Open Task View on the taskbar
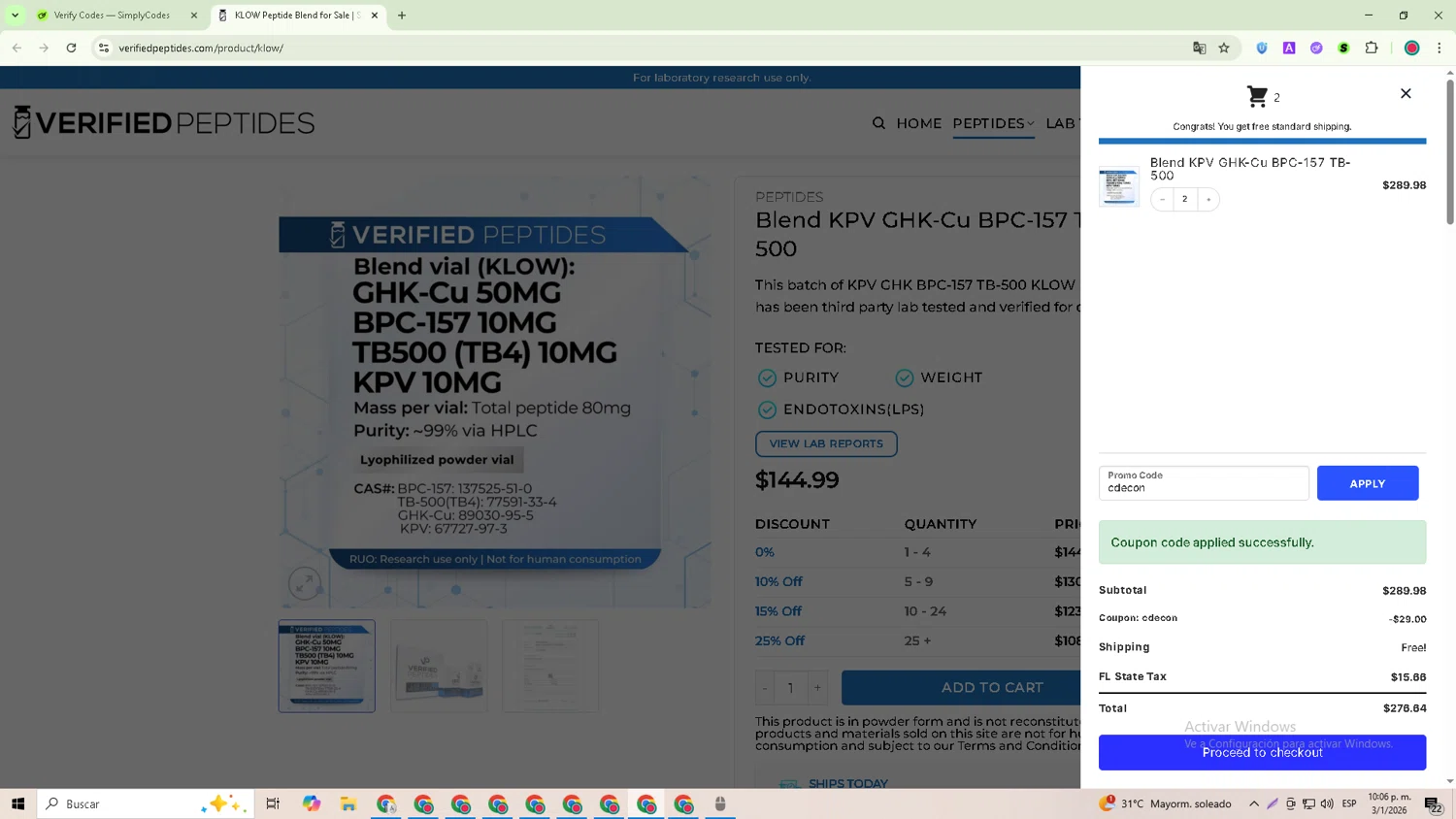The image size is (1456, 819). point(273,803)
